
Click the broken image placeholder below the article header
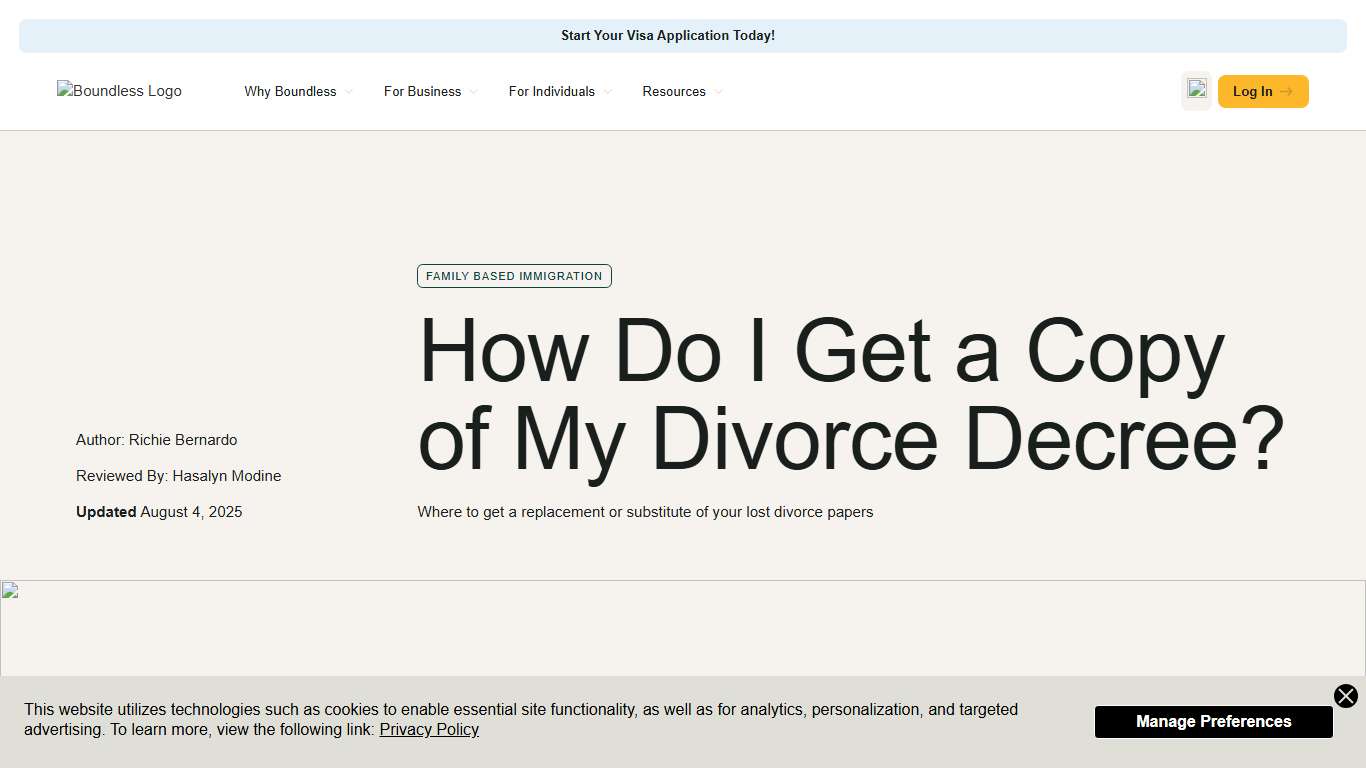click(10, 591)
